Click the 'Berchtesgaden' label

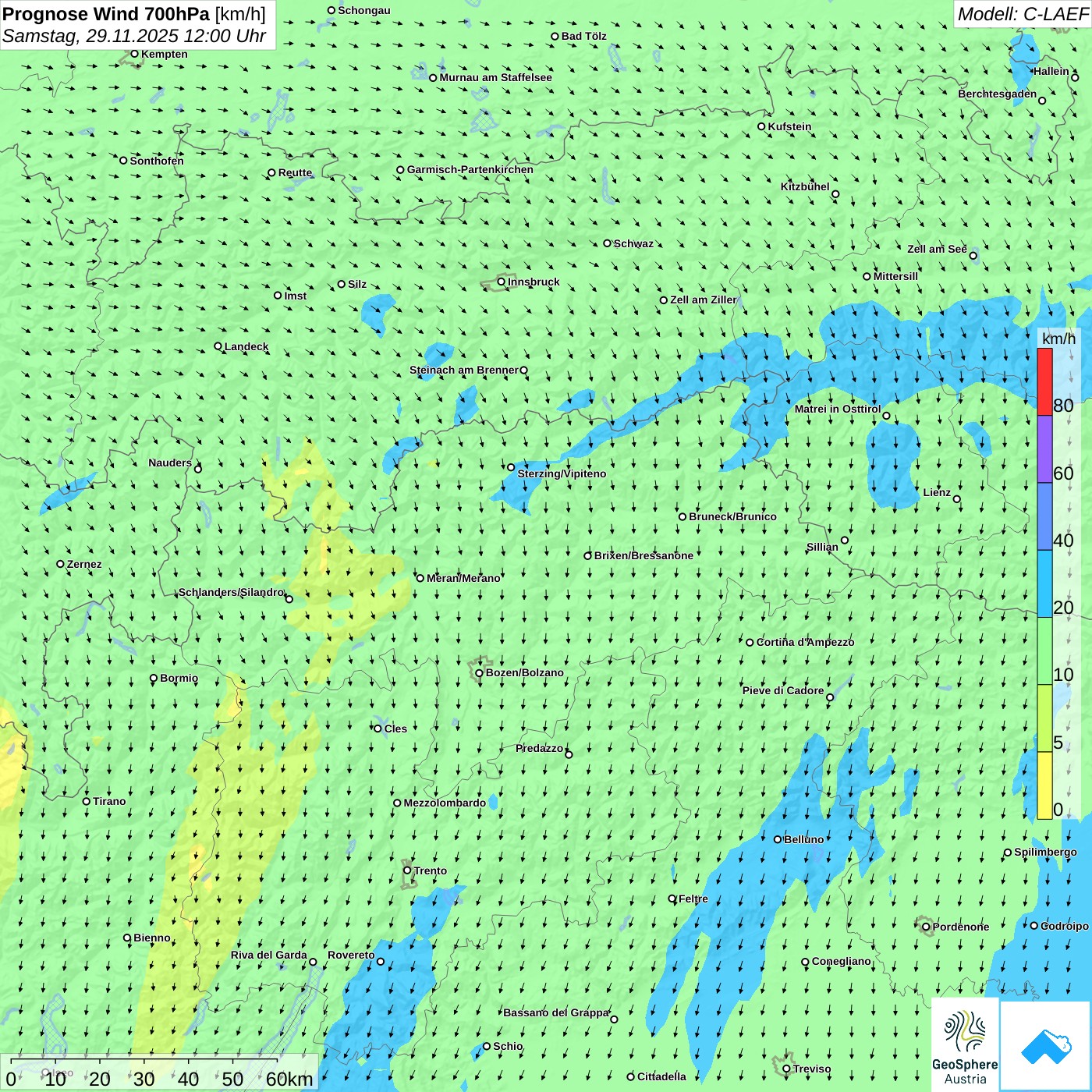pyautogui.click(x=998, y=94)
